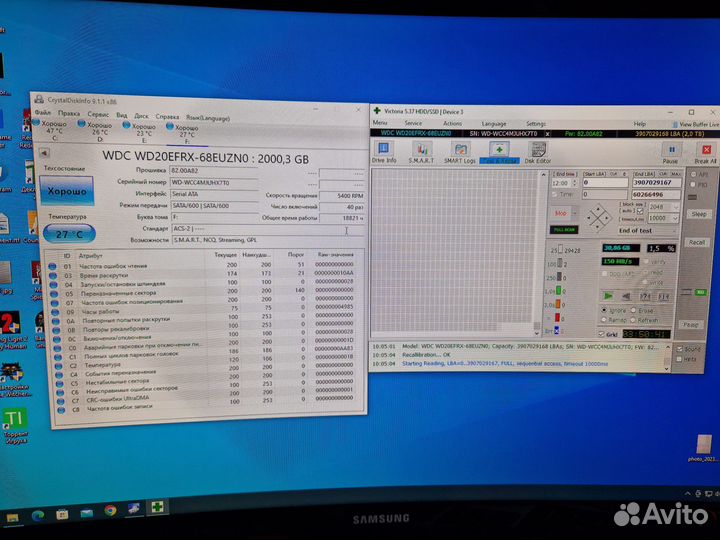Open the End of test dropdown
Viewport: 720px width, 540px height.
[647, 231]
